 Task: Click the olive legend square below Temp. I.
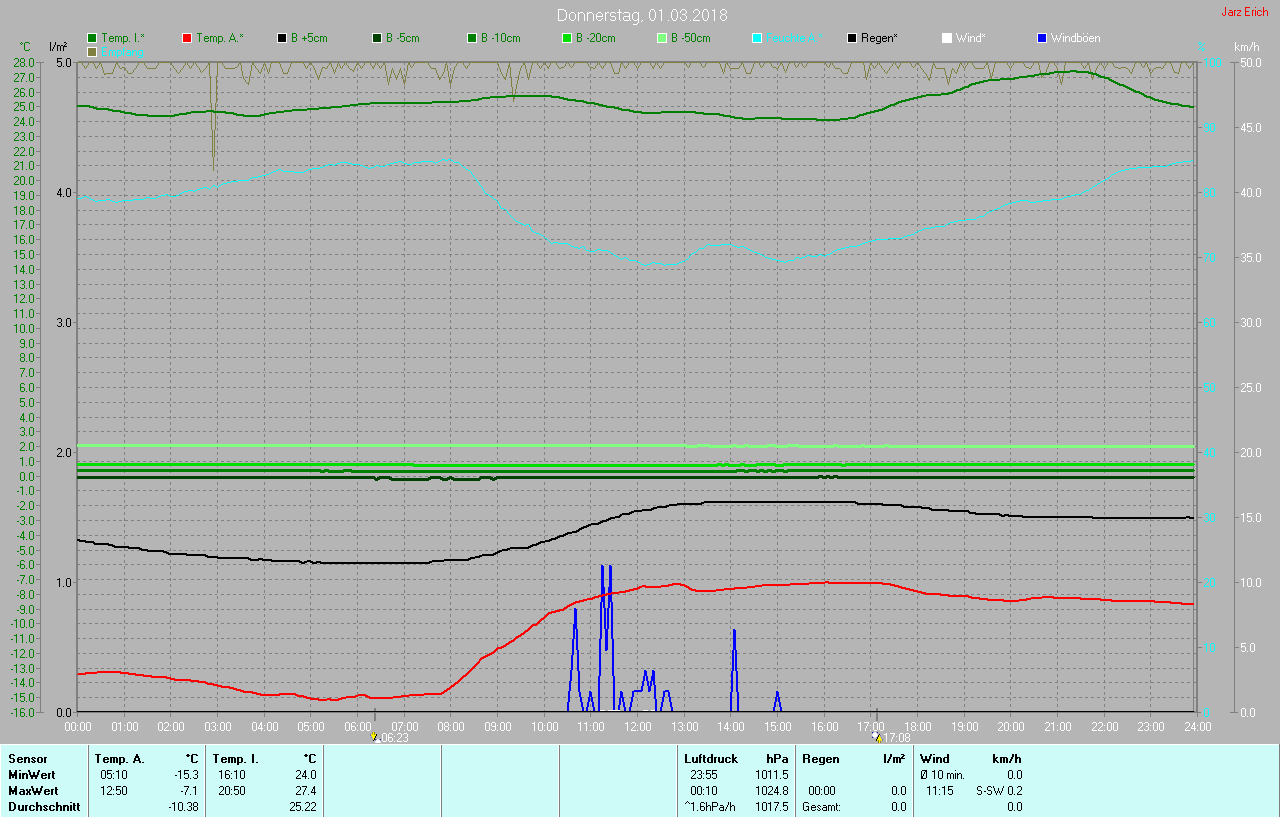[x=93, y=51]
